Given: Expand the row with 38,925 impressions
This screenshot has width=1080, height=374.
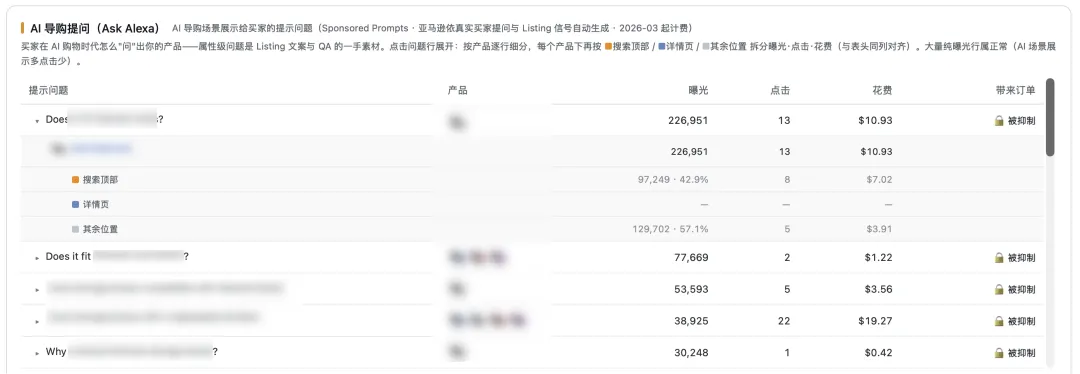Looking at the screenshot, I should pos(37,322).
